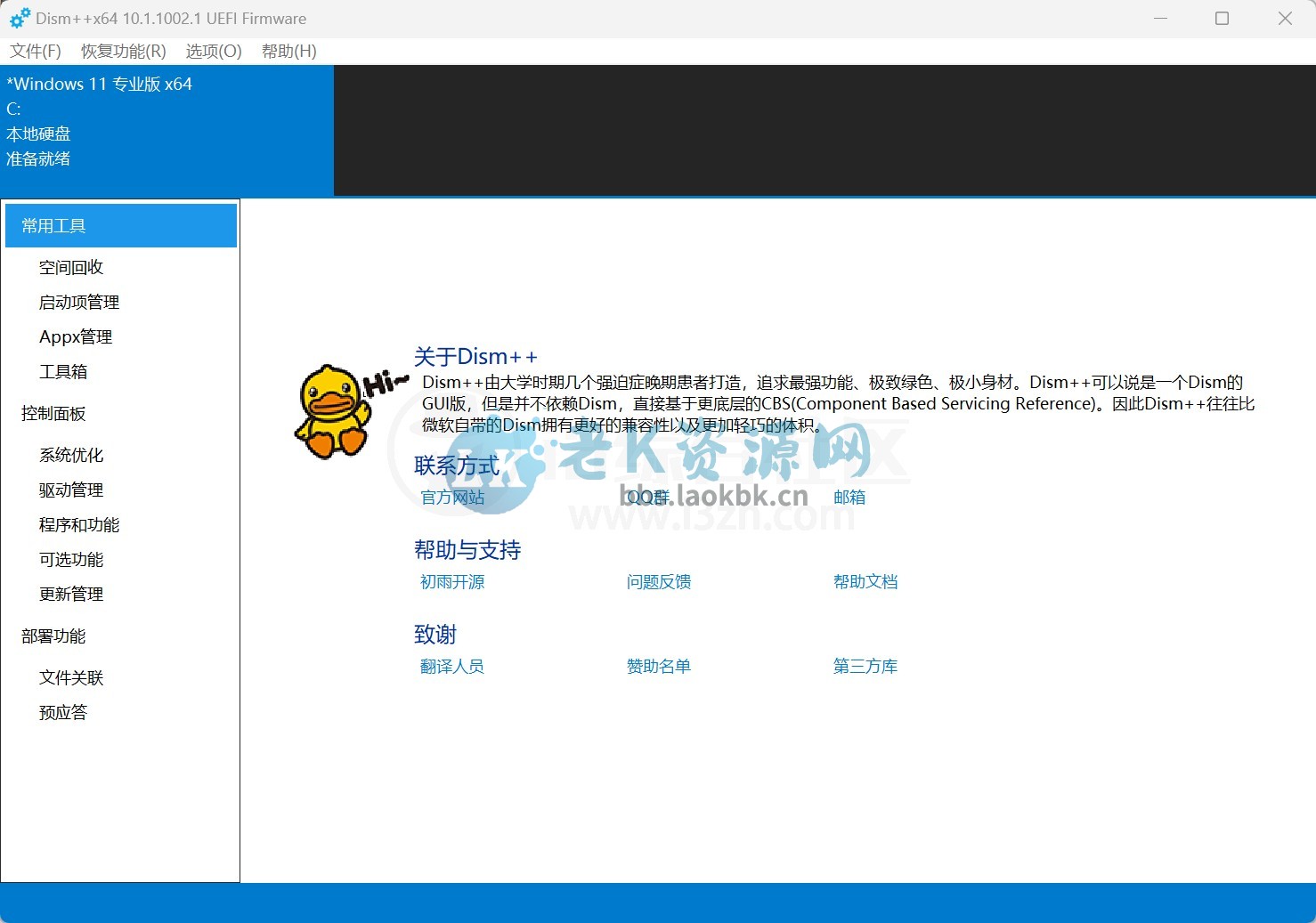Click the 邮箱 link
This screenshot has width=1316, height=923.
(849, 497)
